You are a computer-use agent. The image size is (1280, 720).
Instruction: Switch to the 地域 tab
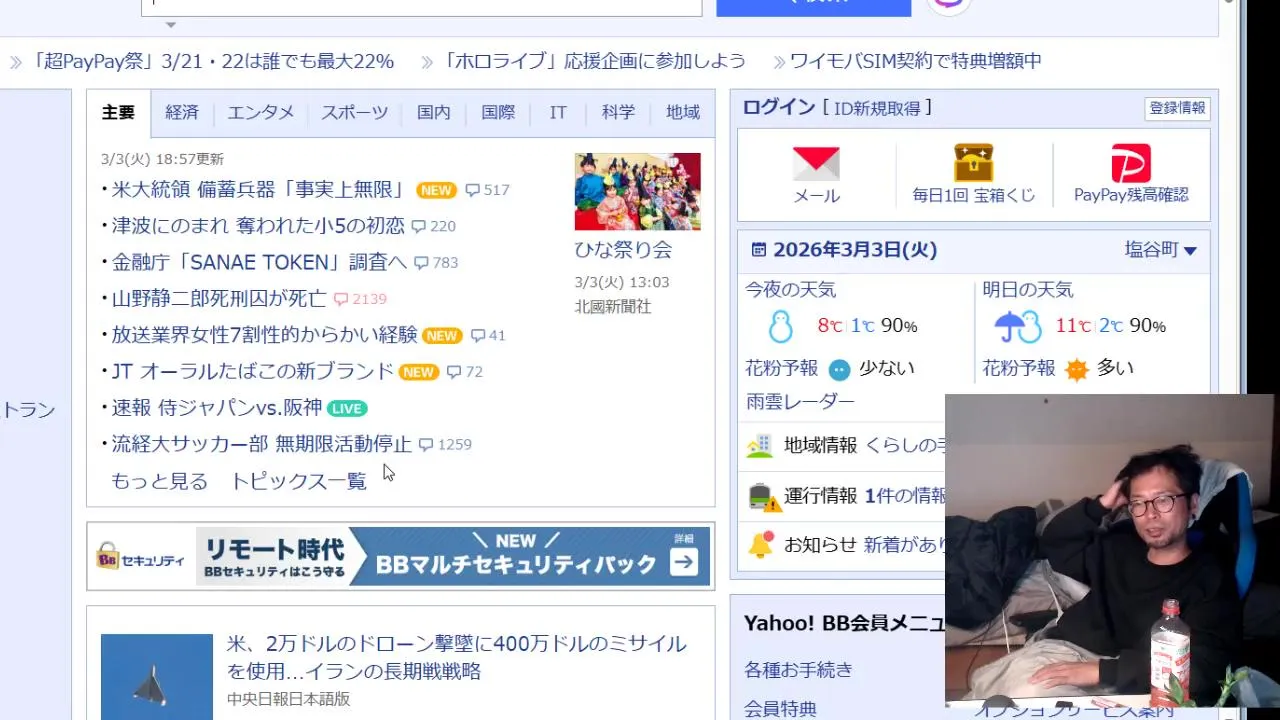683,113
